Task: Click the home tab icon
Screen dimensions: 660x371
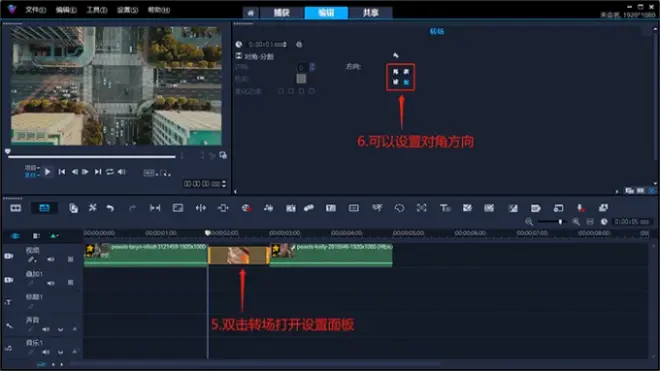Action: tap(250, 13)
